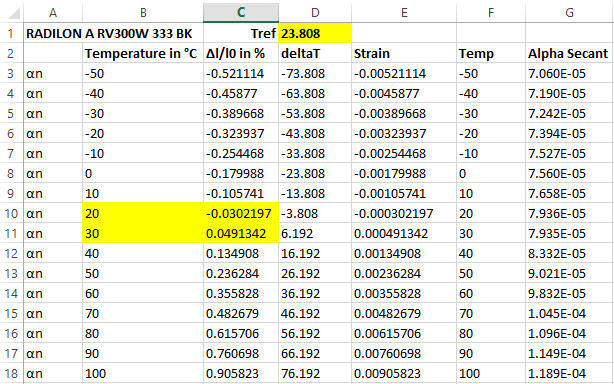Select column D header
614x384 pixels.
315,13
